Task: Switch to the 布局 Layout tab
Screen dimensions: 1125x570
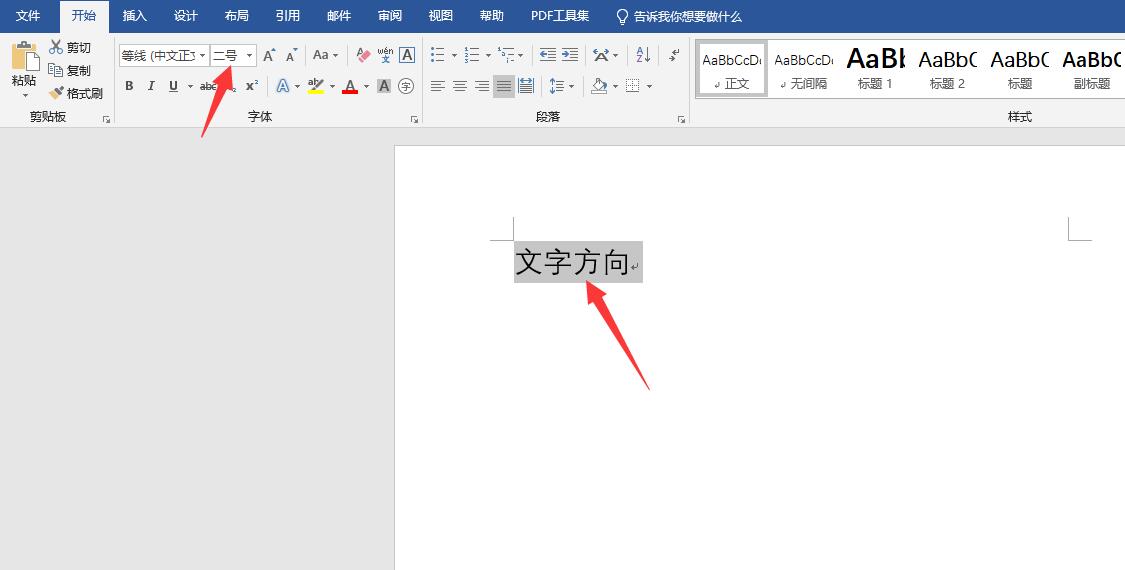Action: point(236,16)
